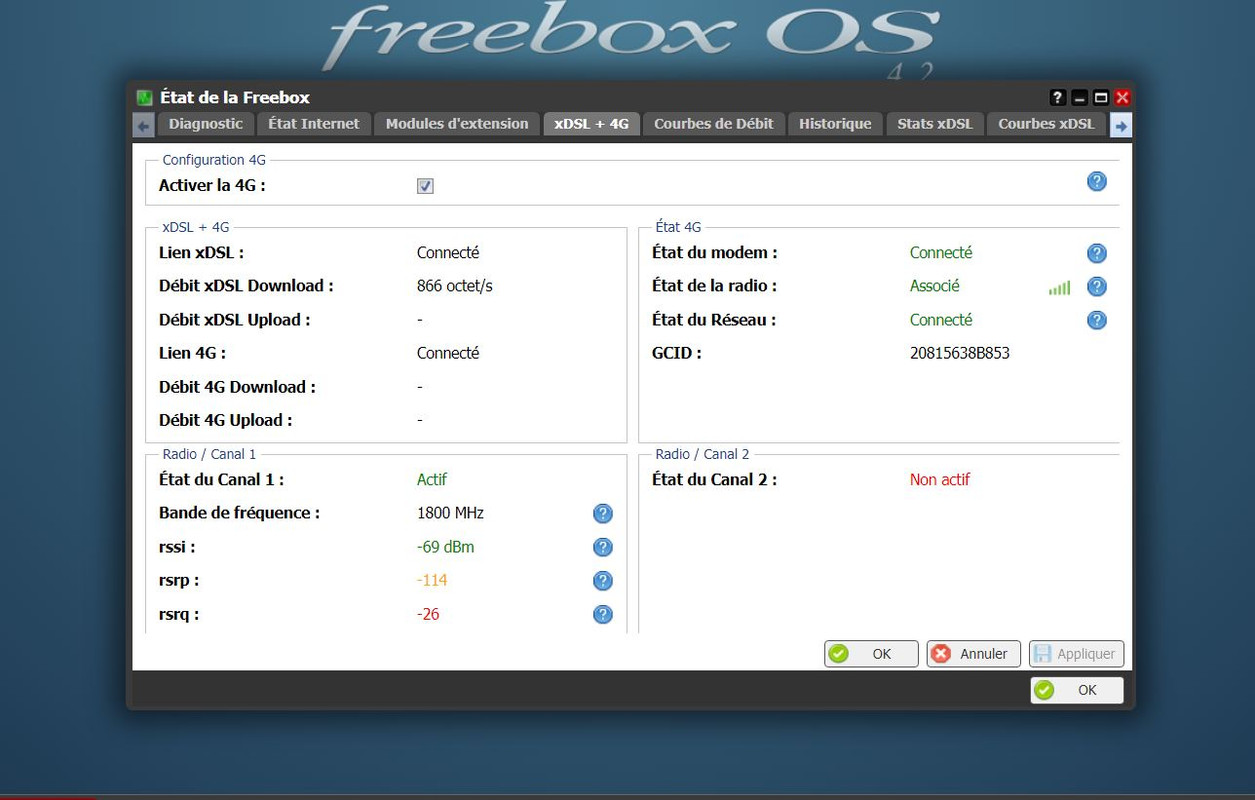This screenshot has height=800, width=1255.
Task: Click the help icon for Activer la 4G
Action: pyautogui.click(x=1097, y=181)
